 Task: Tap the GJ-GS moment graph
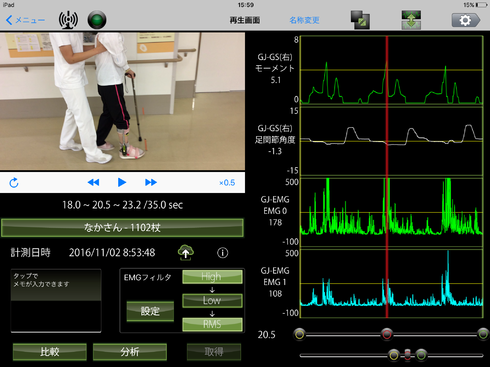392,70
